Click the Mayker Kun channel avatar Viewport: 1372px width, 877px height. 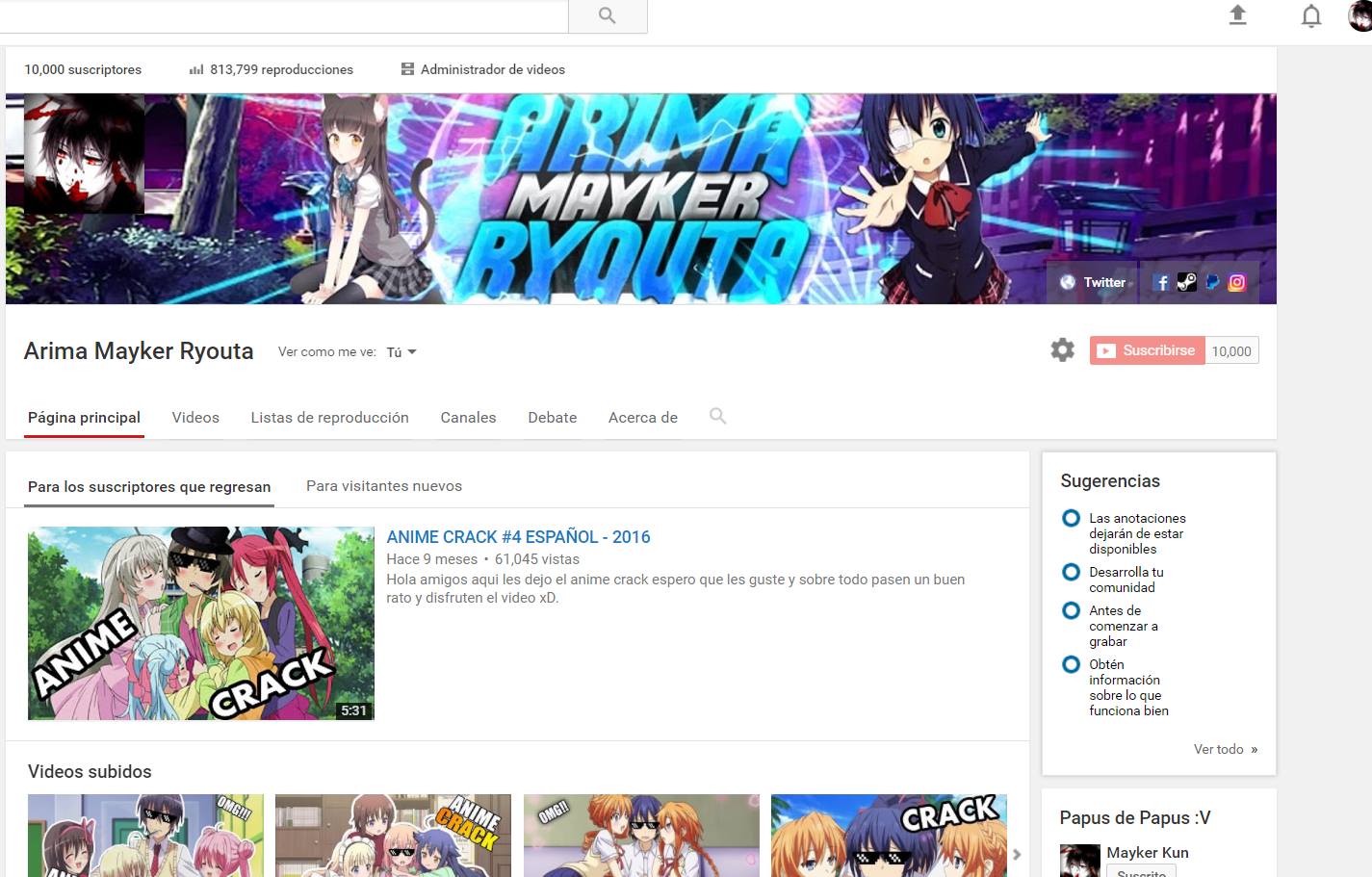1079,861
